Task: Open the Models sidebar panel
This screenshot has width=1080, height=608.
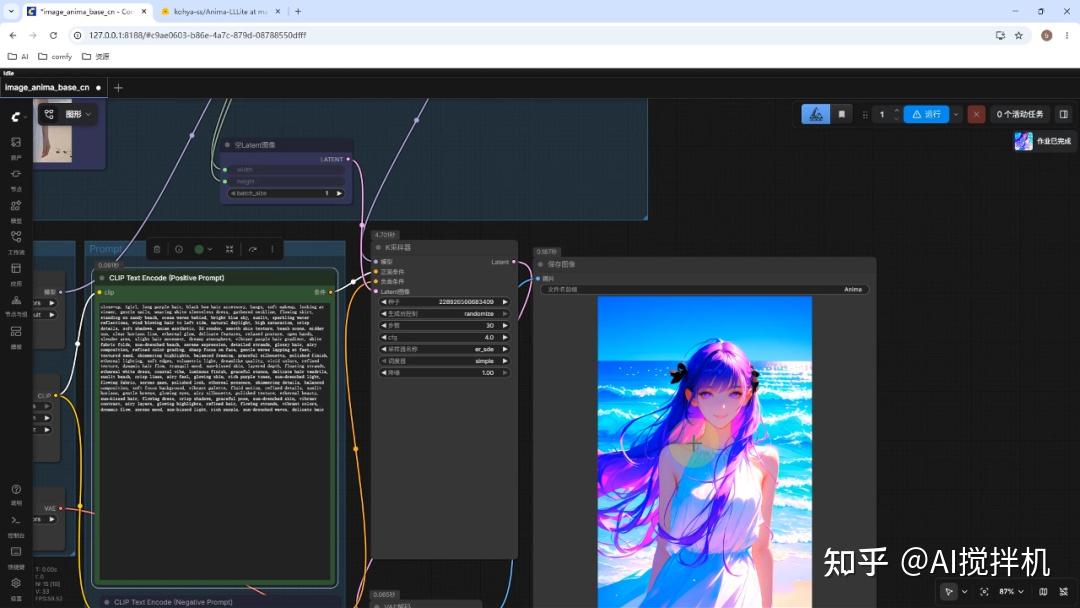Action: click(16, 205)
